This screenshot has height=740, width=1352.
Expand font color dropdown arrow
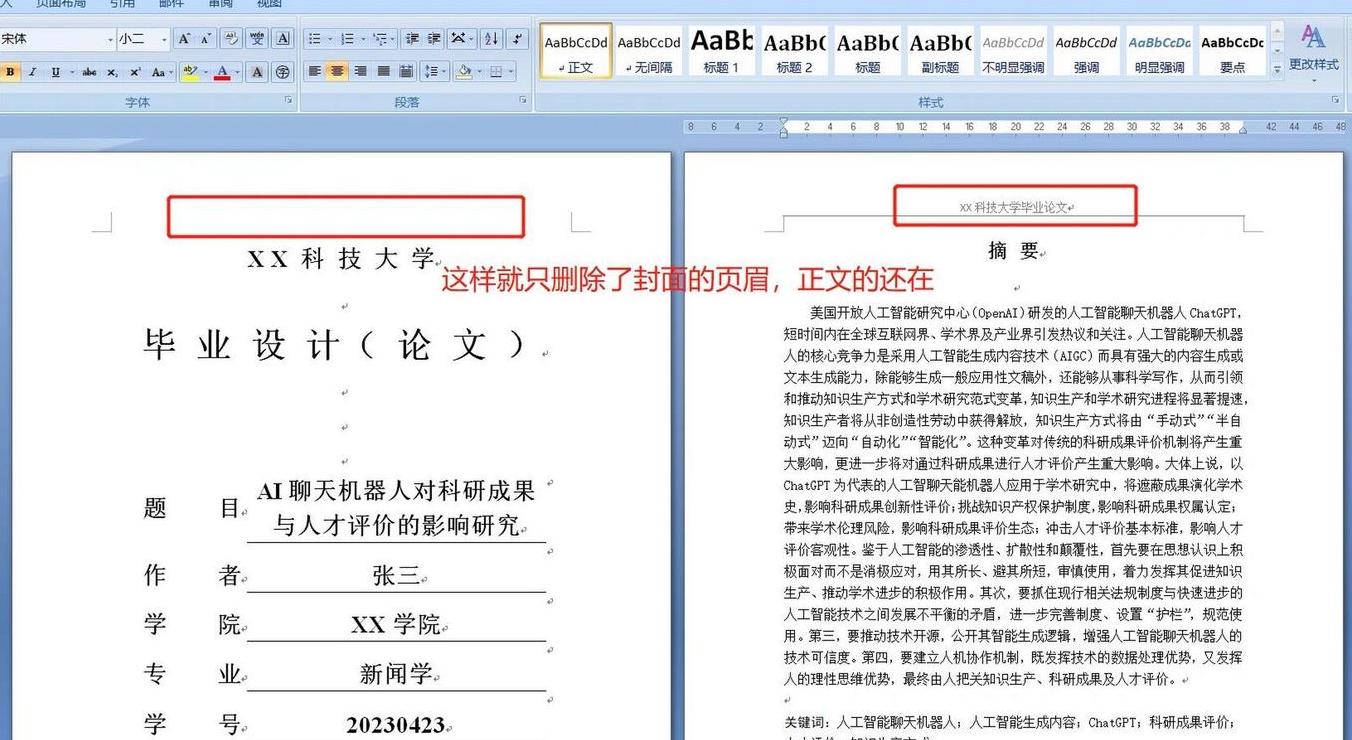coord(236,72)
